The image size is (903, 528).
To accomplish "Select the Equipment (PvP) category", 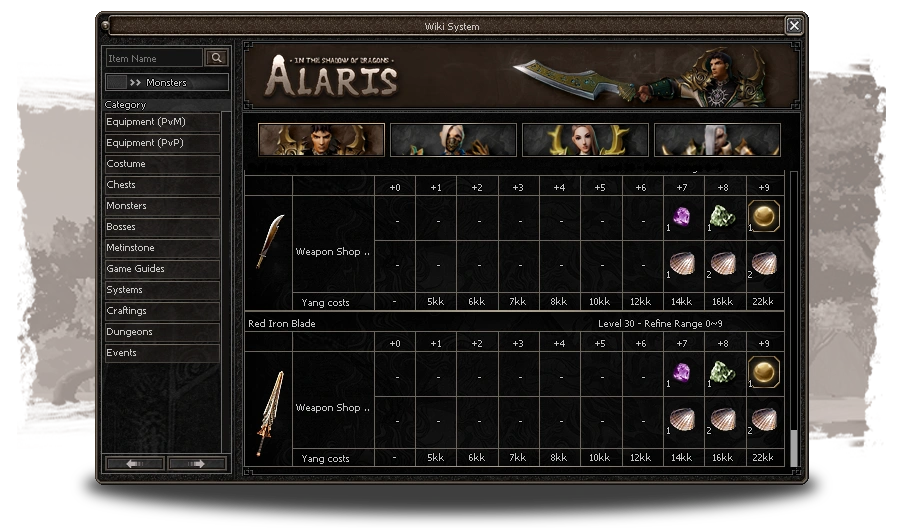I will click(162, 143).
